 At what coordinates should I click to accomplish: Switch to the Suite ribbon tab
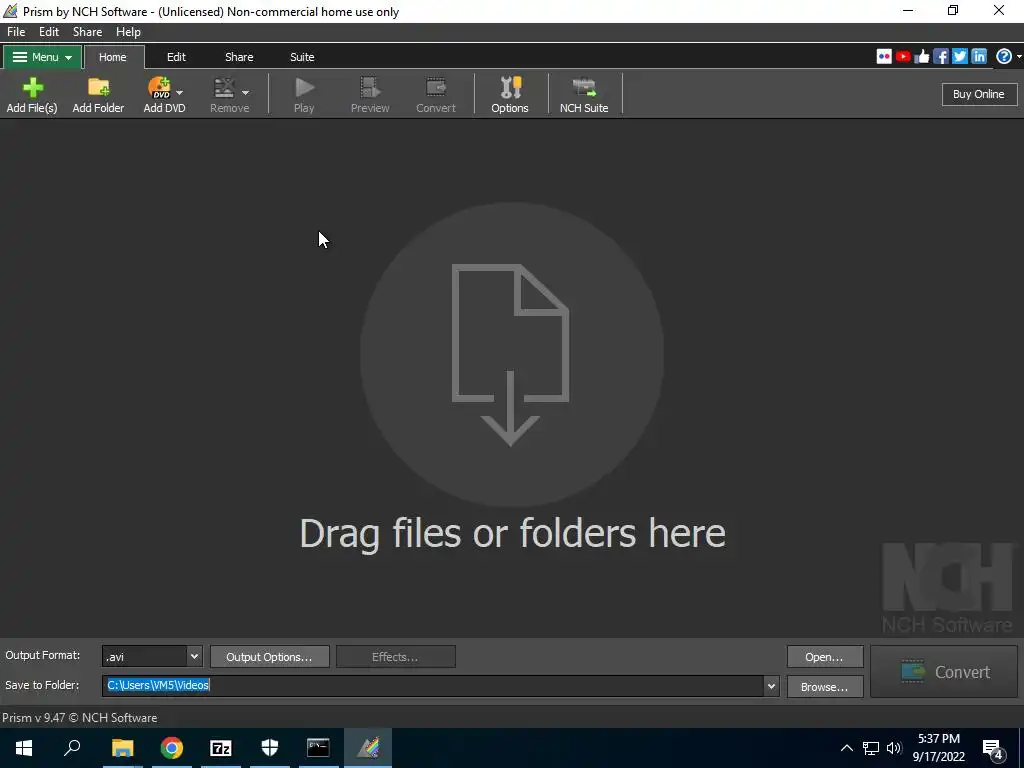pos(302,57)
